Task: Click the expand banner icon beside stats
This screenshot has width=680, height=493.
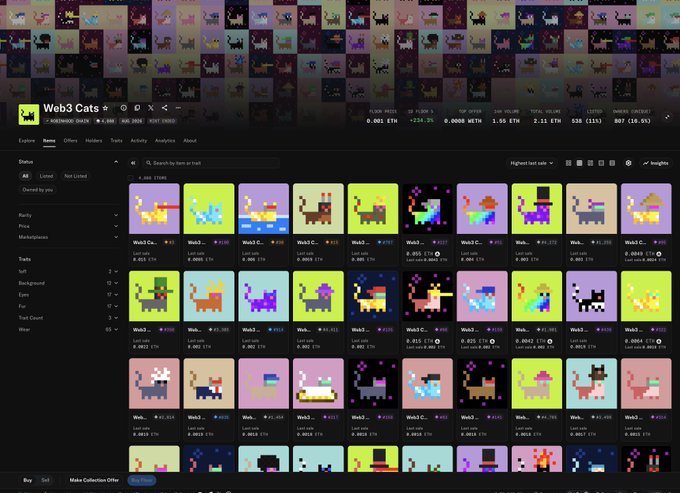Action: [667, 117]
